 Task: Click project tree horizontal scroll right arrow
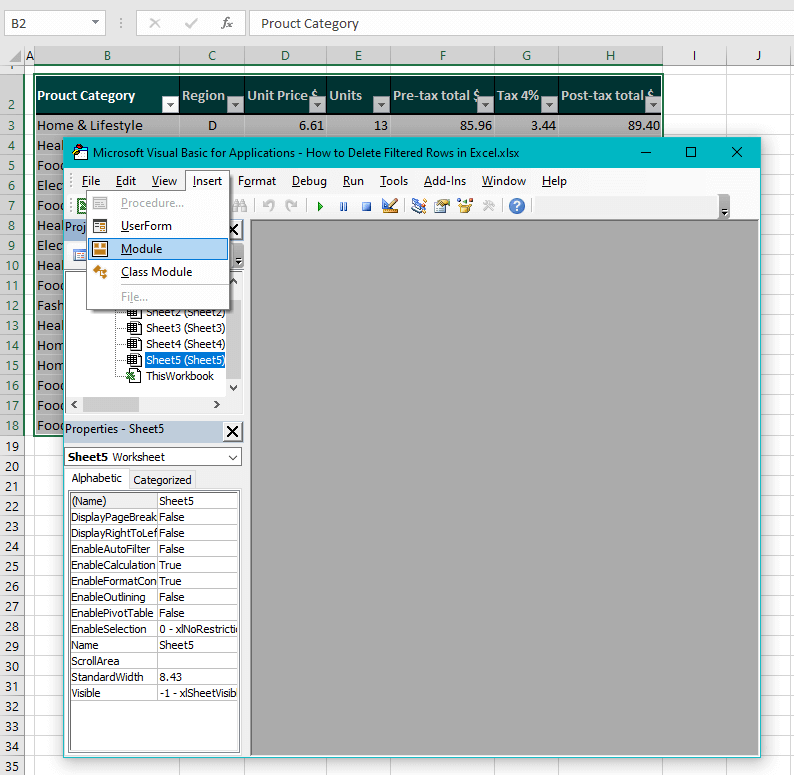coord(217,404)
